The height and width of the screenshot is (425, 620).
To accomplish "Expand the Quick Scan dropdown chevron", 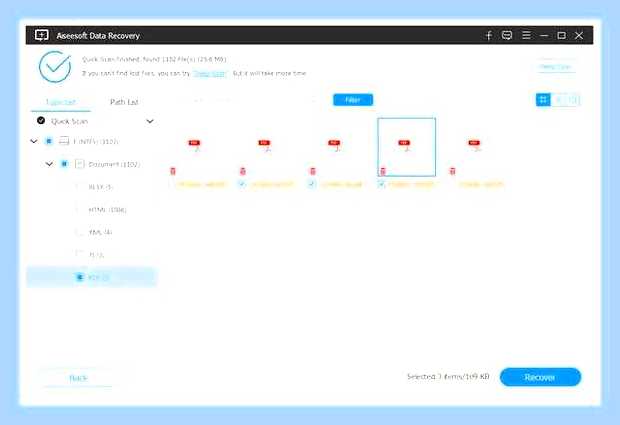I will [x=150, y=121].
